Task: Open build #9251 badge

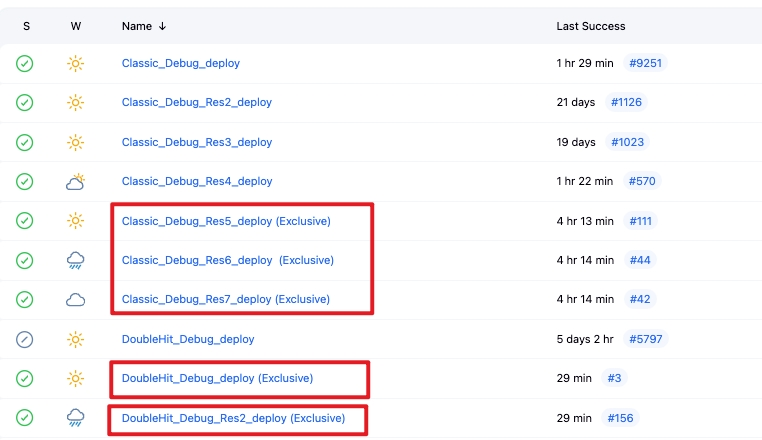Action: pyautogui.click(x=645, y=63)
